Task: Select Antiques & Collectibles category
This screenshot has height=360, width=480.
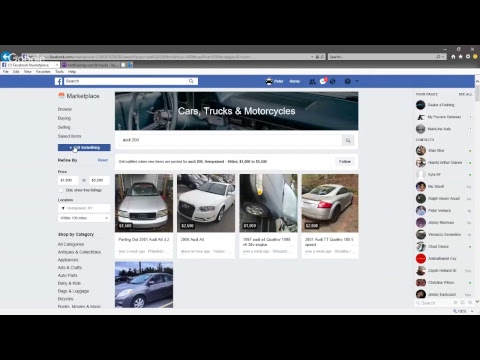Action: (79, 252)
